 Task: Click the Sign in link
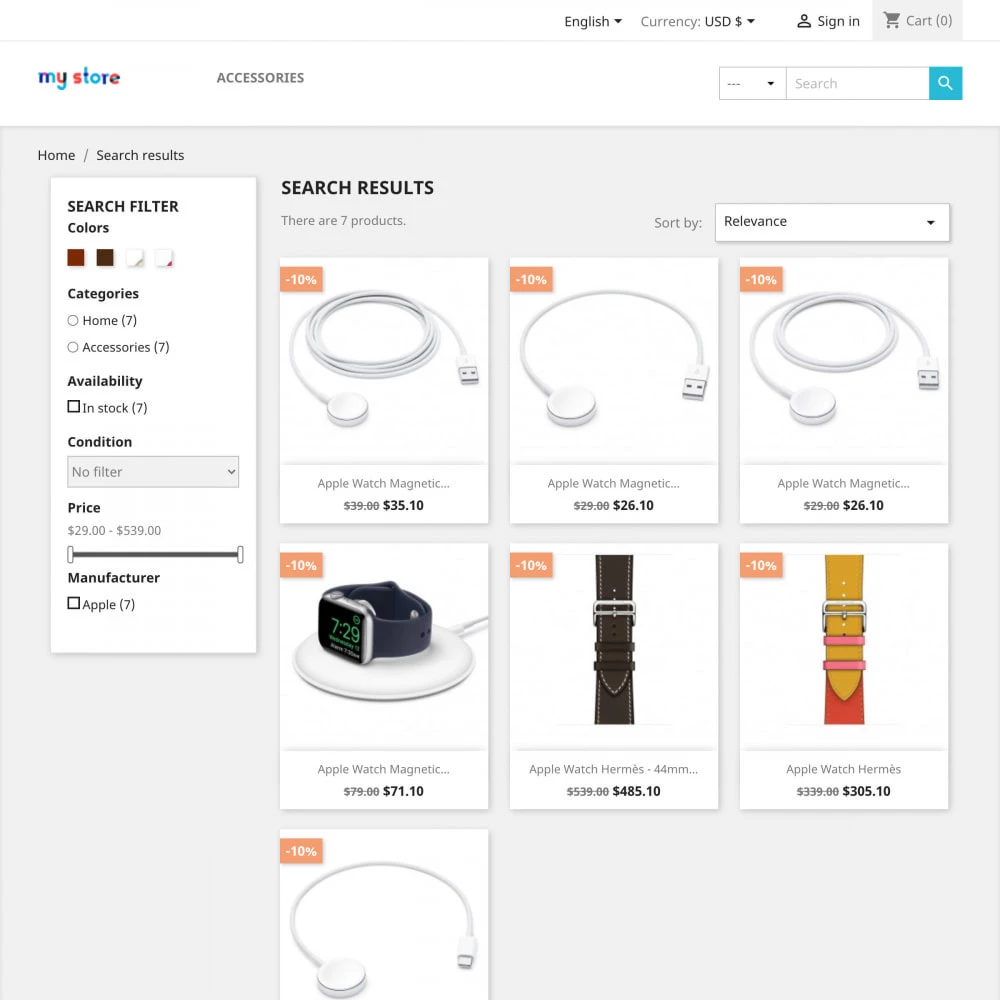838,21
